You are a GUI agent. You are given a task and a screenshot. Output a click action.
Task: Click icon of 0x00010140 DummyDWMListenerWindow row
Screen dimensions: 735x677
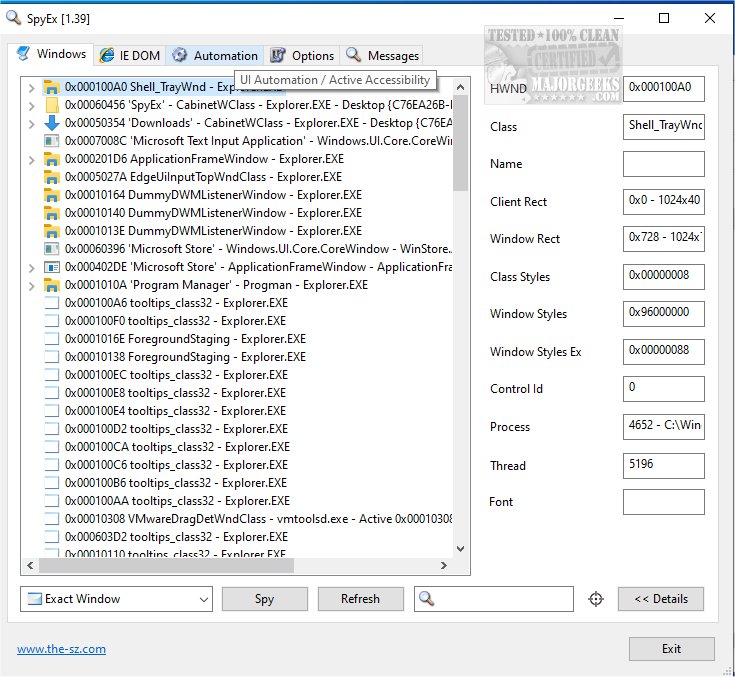point(51,213)
